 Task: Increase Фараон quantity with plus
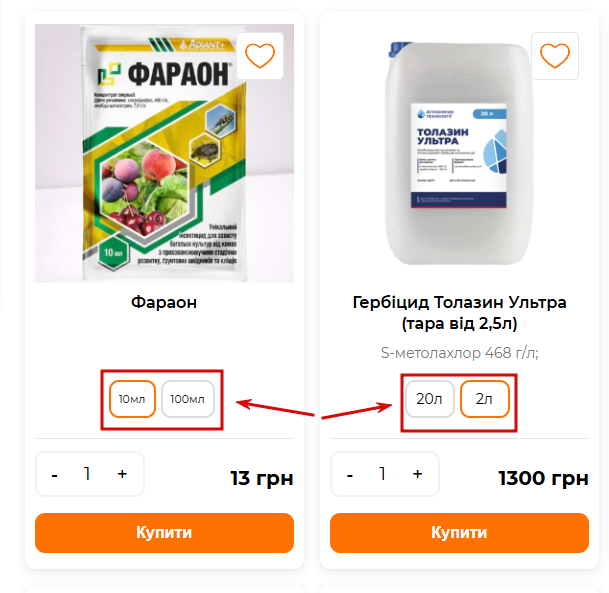click(x=122, y=474)
